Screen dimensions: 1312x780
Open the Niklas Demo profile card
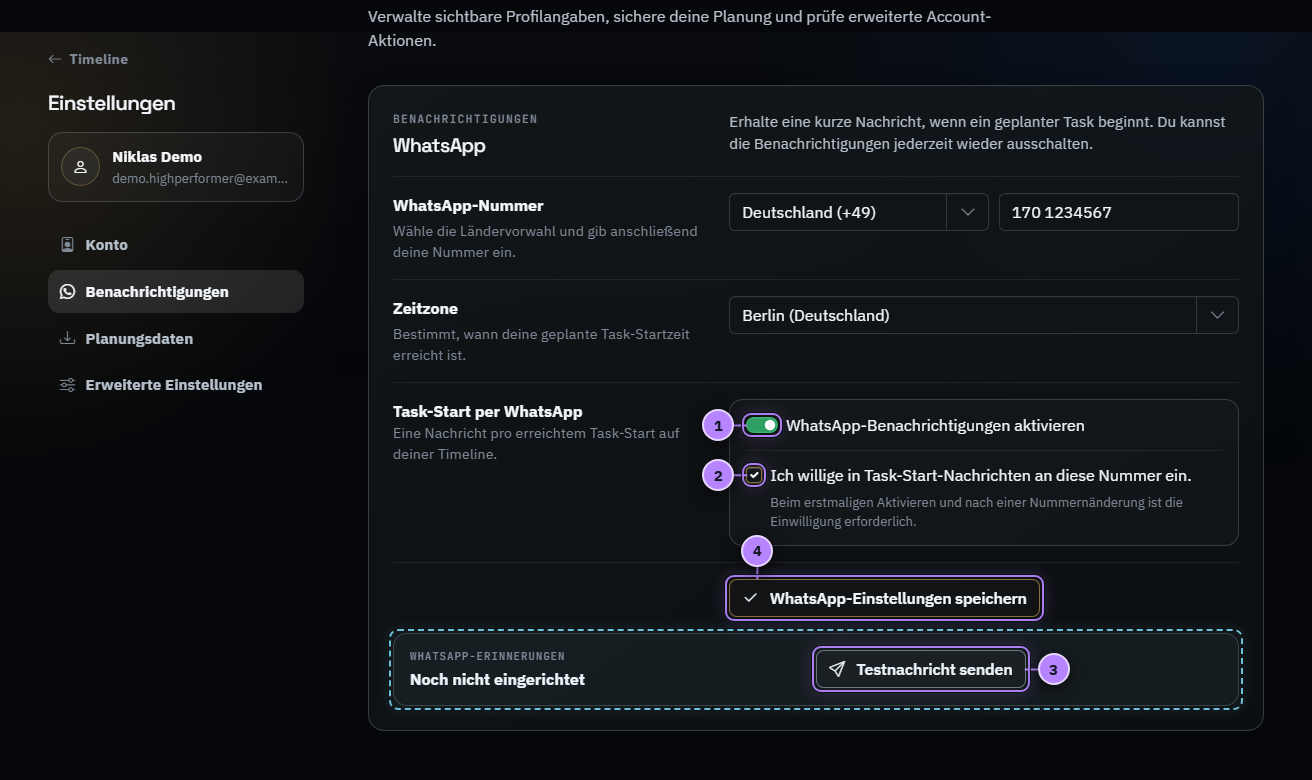pyautogui.click(x=176, y=167)
